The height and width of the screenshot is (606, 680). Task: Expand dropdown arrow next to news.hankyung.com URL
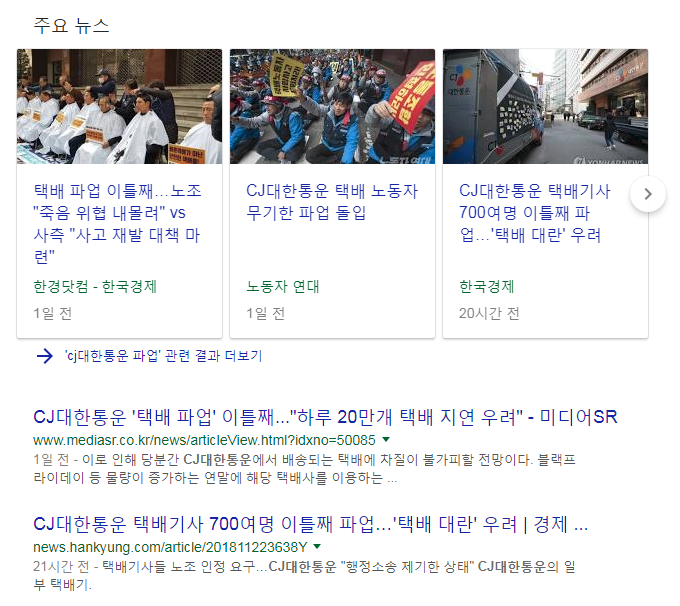pos(317,547)
